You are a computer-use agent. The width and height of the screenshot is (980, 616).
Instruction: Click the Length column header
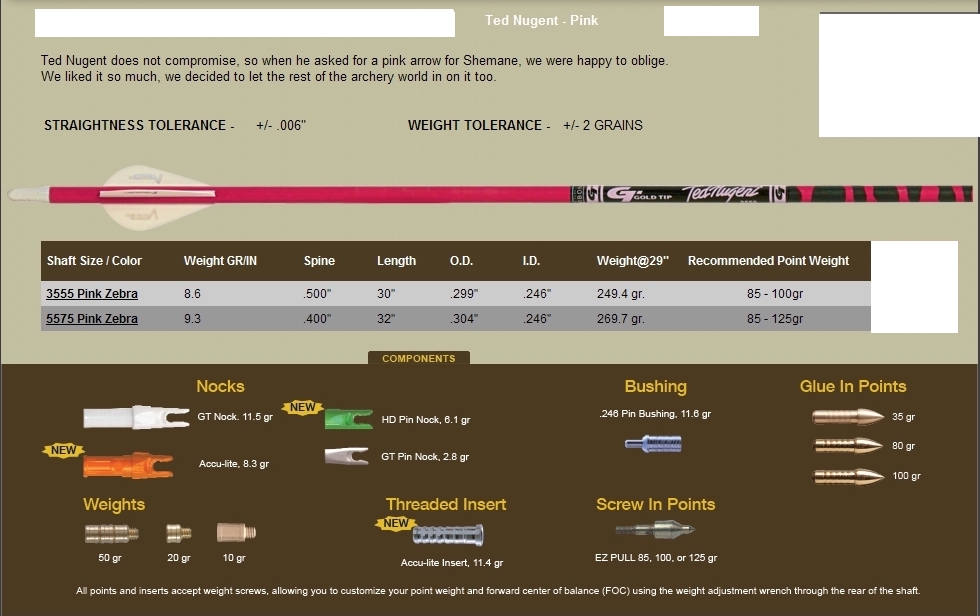[396, 261]
